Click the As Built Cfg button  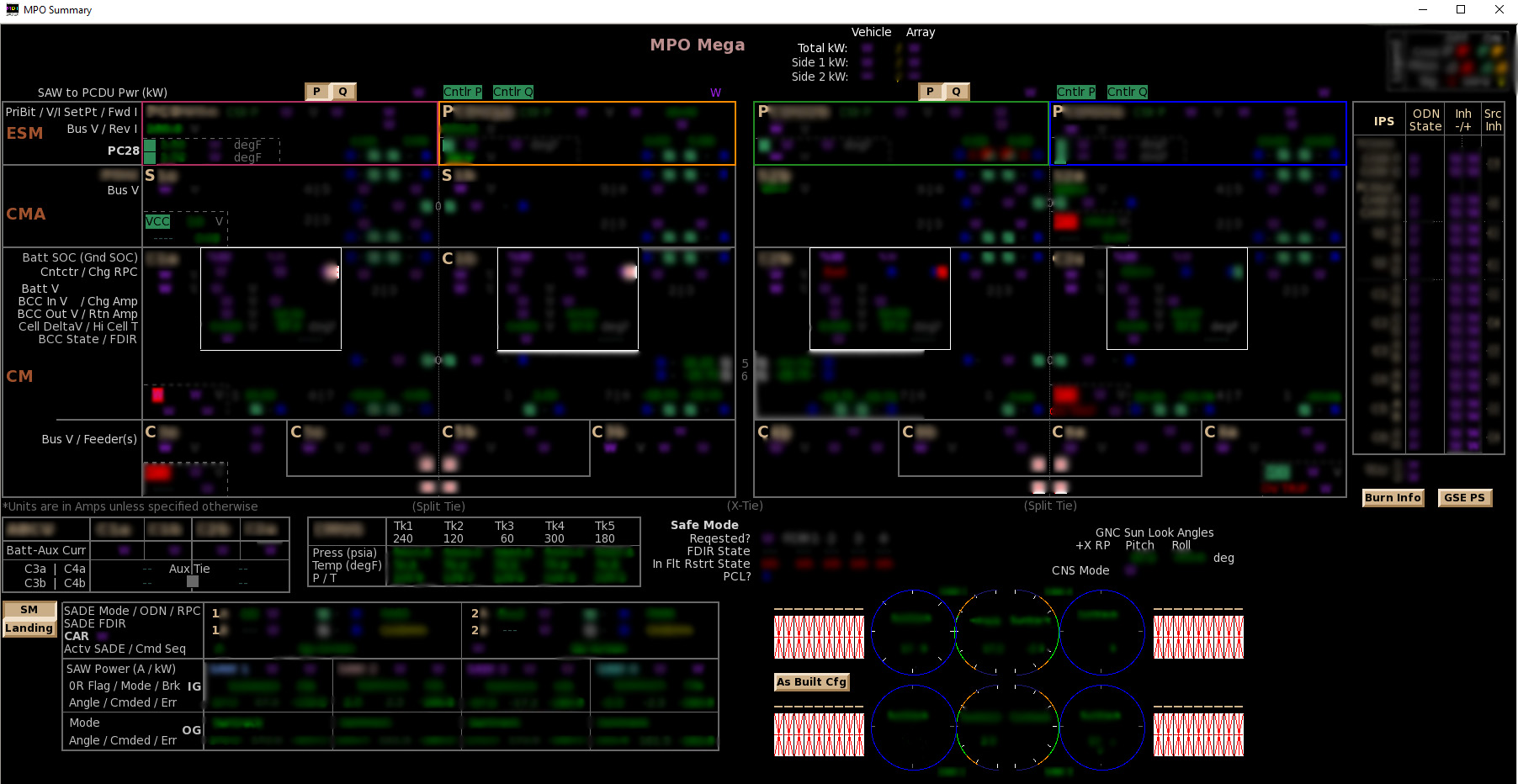(x=811, y=682)
